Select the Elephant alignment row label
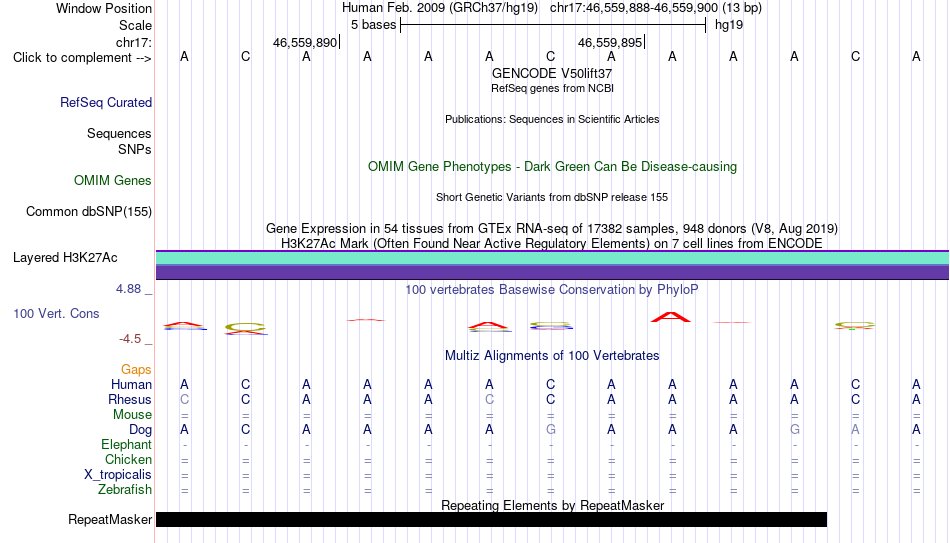950x543 pixels. [127, 445]
